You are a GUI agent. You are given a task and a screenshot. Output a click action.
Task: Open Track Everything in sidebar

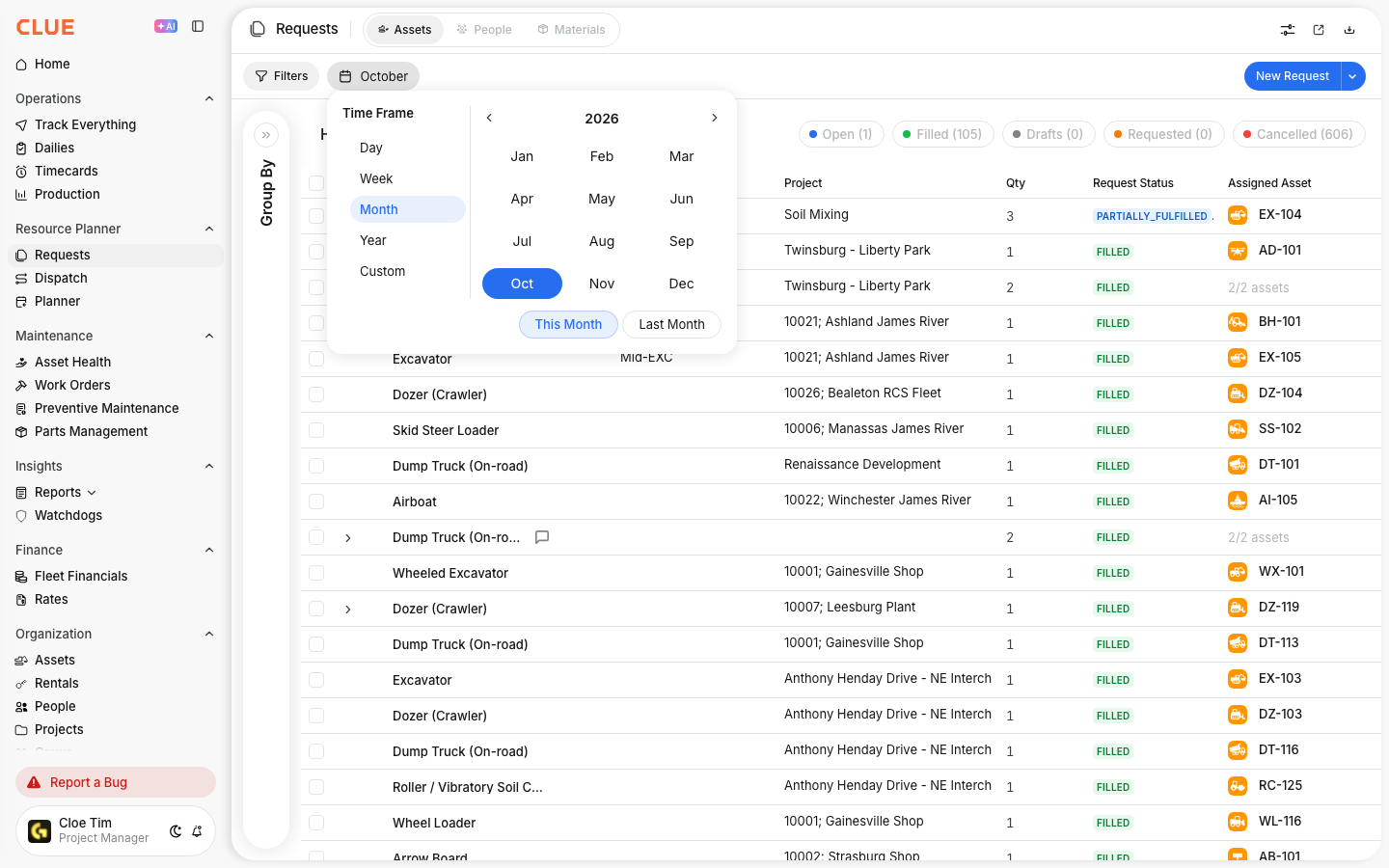pos(85,124)
